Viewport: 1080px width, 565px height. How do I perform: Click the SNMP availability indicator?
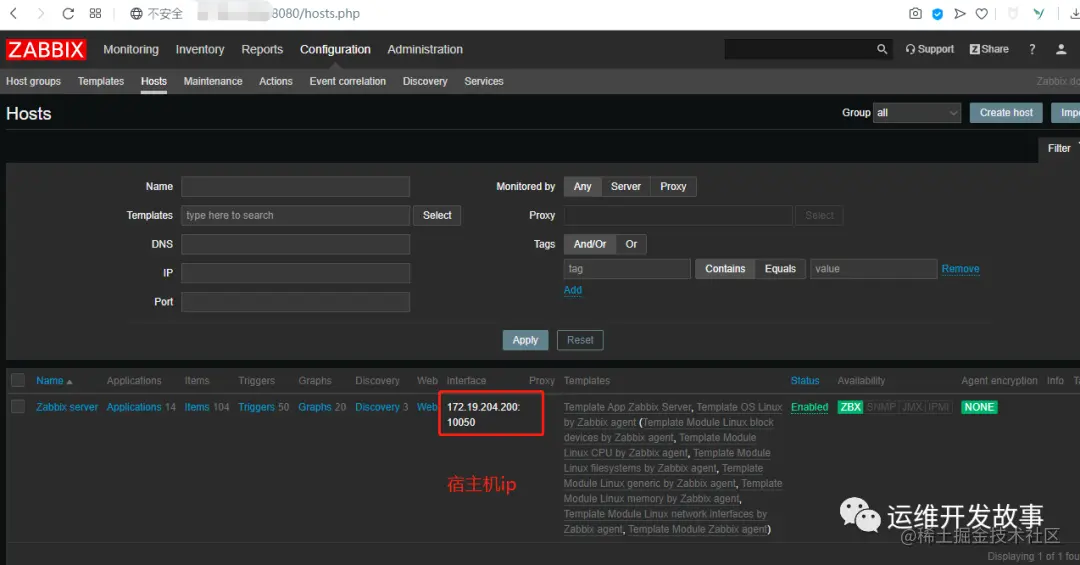(881, 407)
